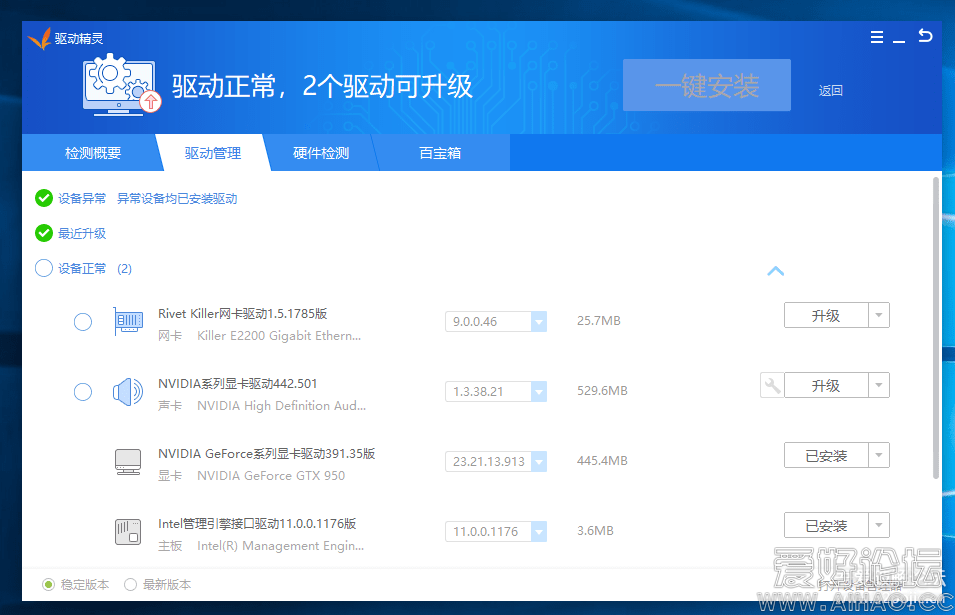Click the NVIDIA GeForce系列显卡驱动391.35版 title
Screen dimensions: 955x615
click(x=266, y=454)
